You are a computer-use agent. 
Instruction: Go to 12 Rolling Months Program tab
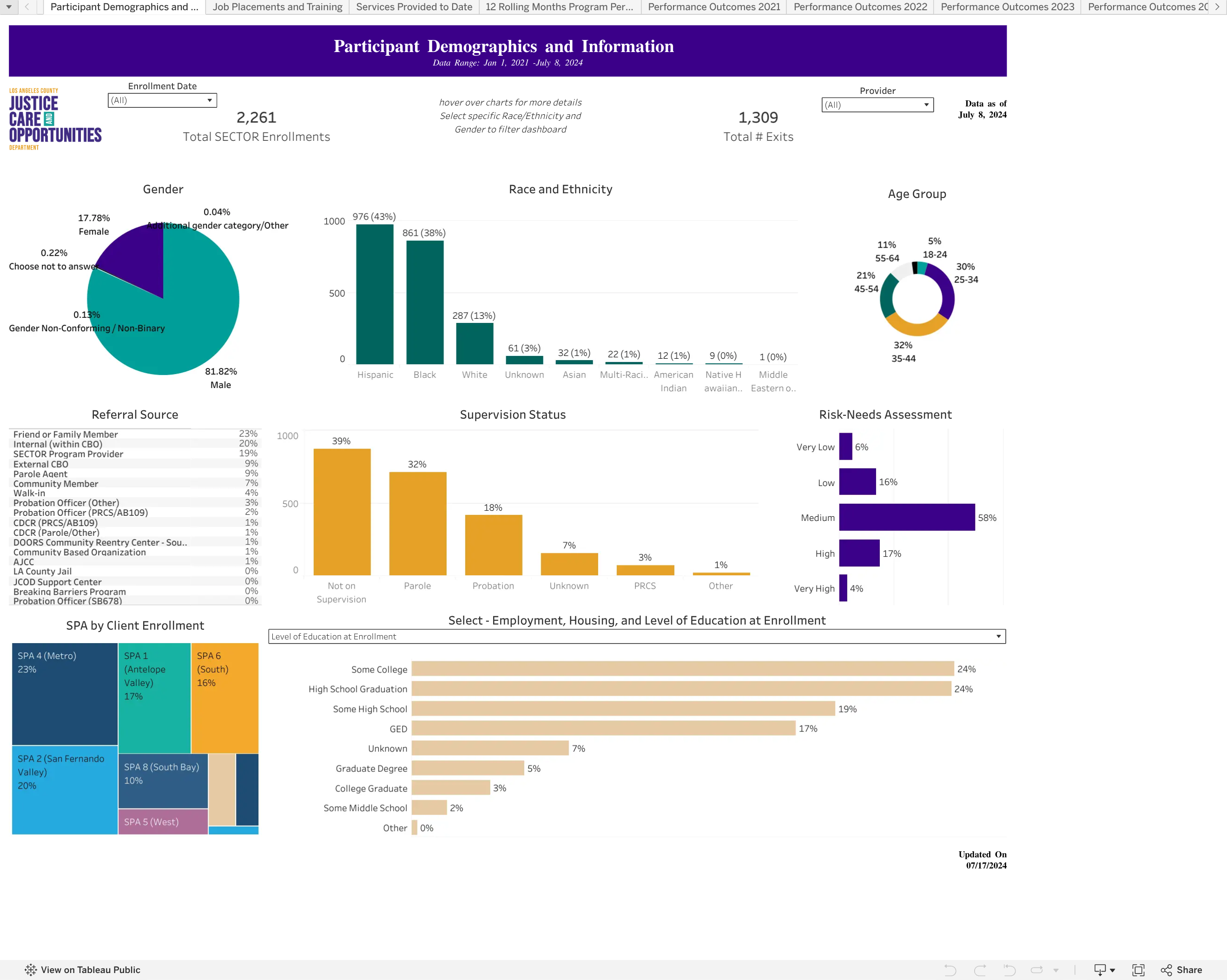point(560,7)
